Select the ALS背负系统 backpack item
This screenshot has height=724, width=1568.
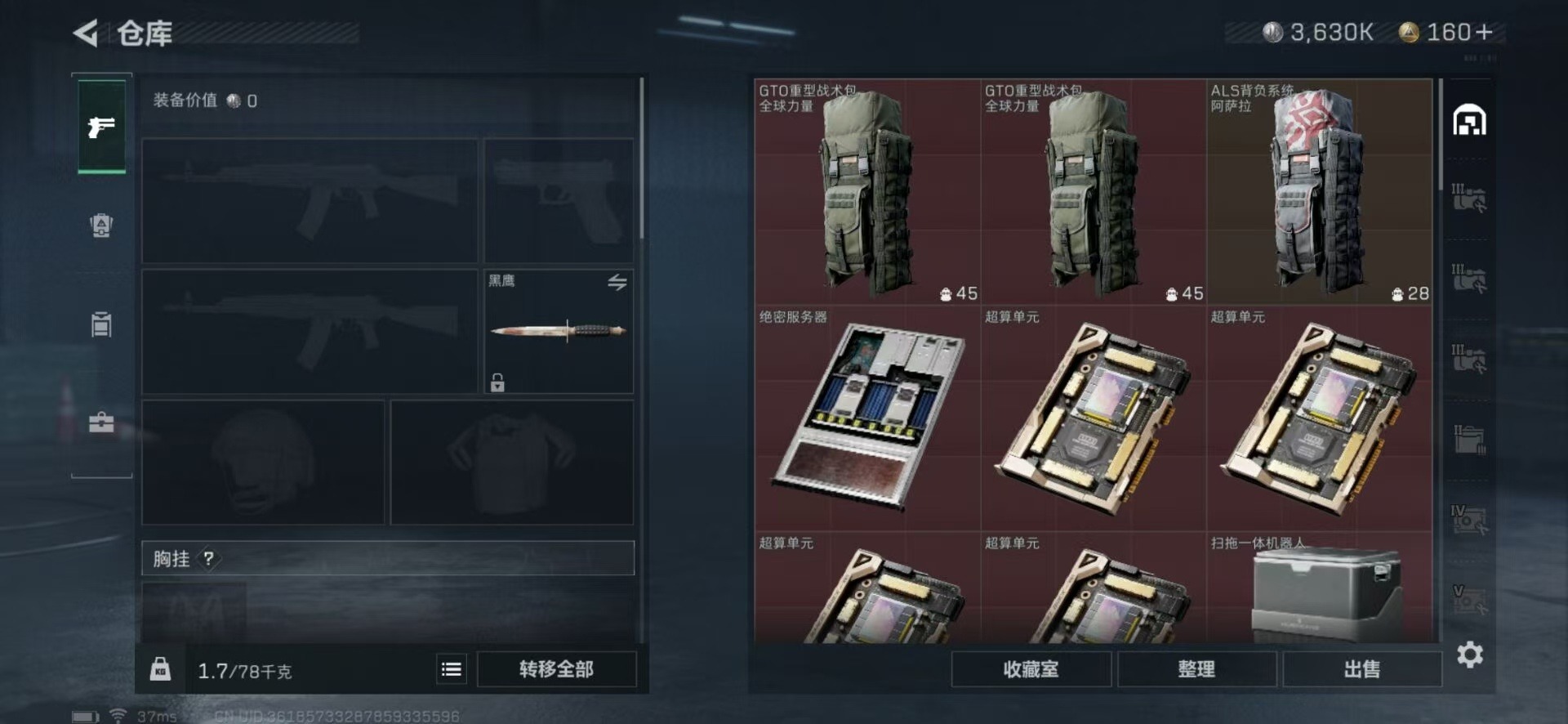(x=1319, y=192)
